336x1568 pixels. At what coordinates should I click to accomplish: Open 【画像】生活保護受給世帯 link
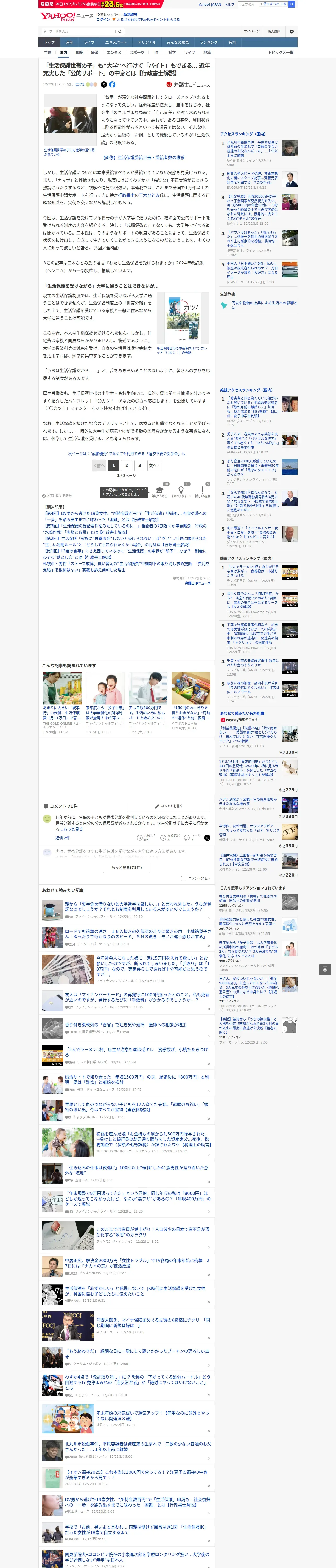(144, 157)
